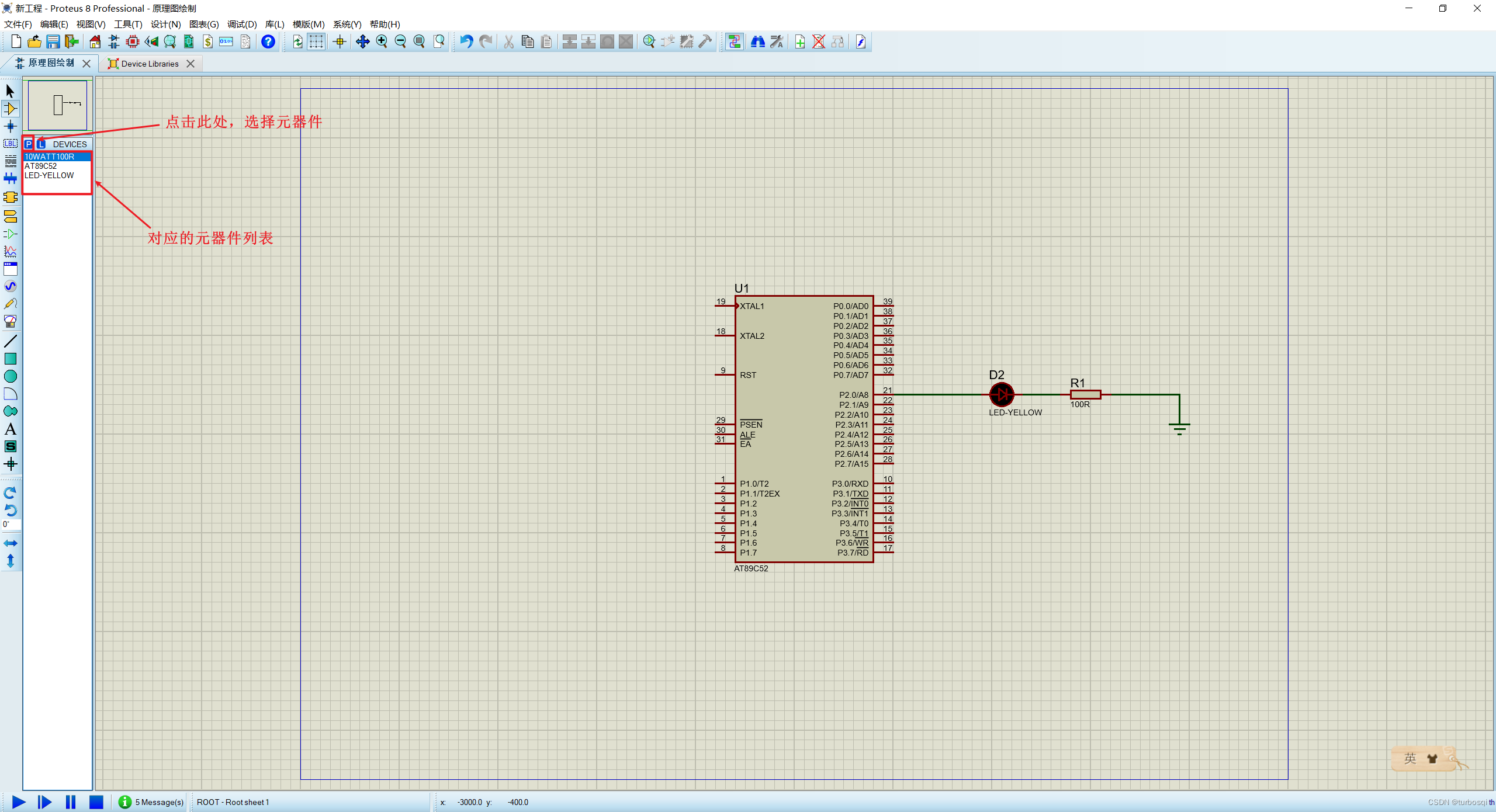Click step simulation button

44,802
